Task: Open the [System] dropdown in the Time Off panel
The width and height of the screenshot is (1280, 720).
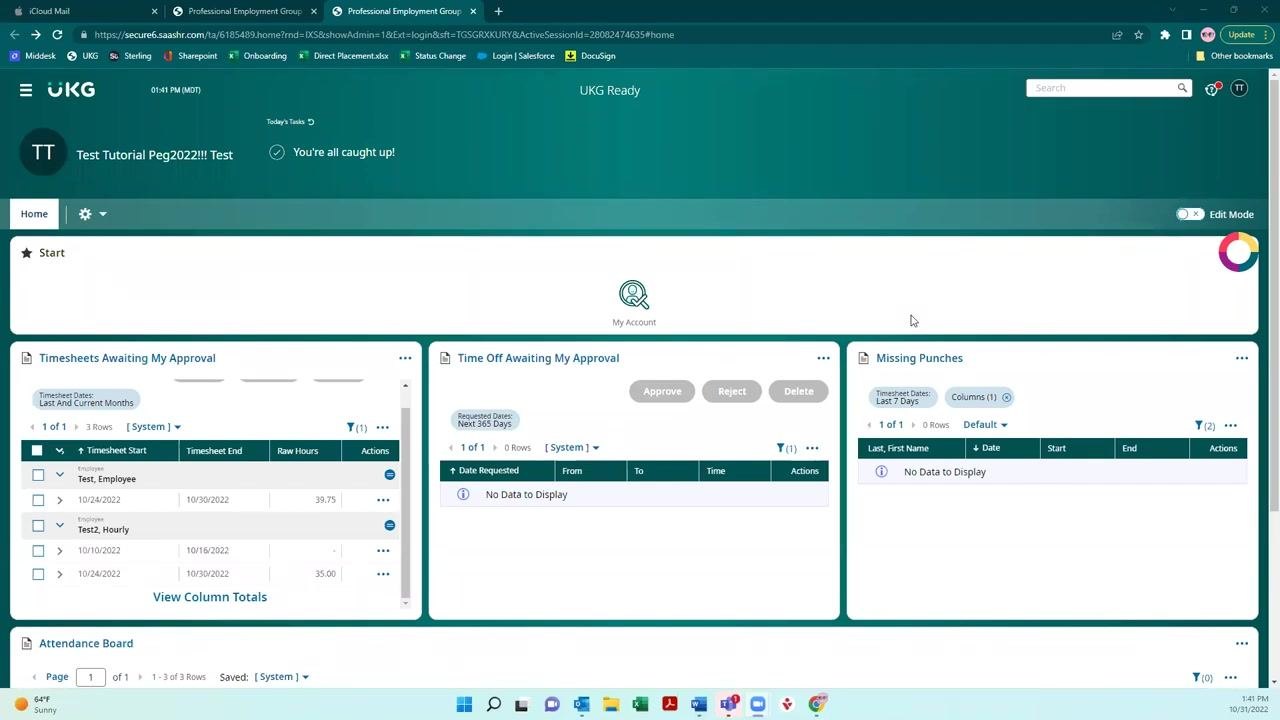Action: (572, 448)
